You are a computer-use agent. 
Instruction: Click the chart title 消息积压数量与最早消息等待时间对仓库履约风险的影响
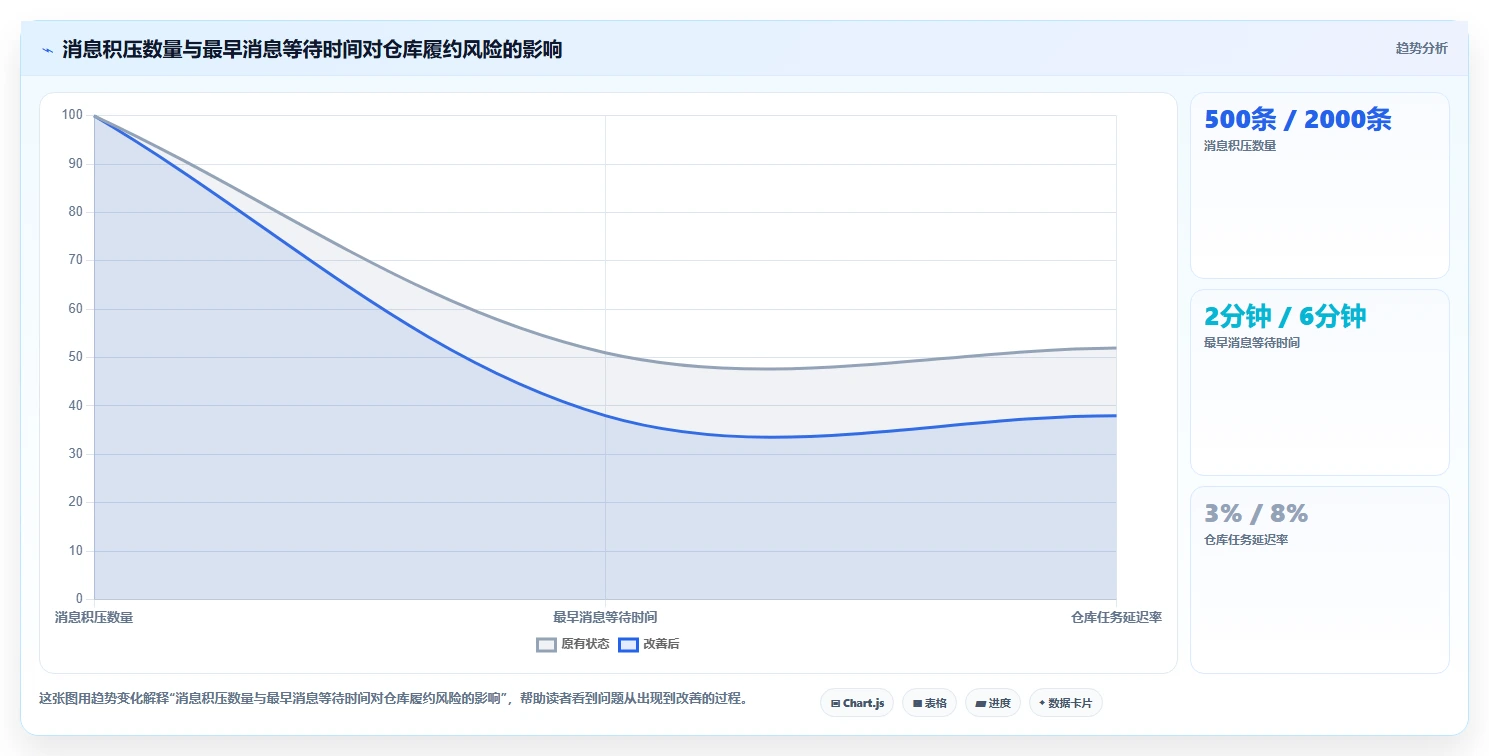[312, 49]
